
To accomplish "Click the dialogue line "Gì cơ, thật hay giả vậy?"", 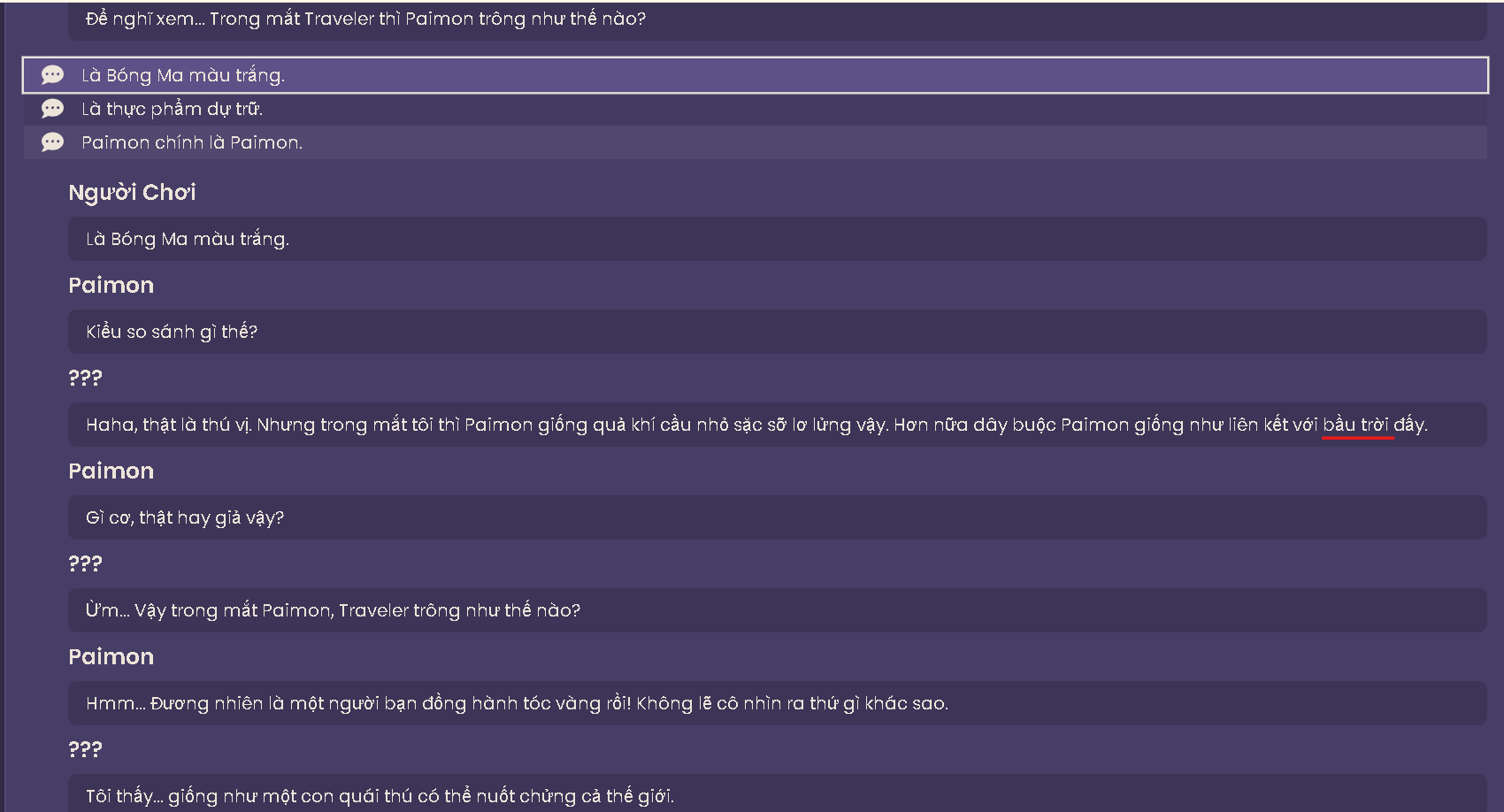I will [185, 517].
